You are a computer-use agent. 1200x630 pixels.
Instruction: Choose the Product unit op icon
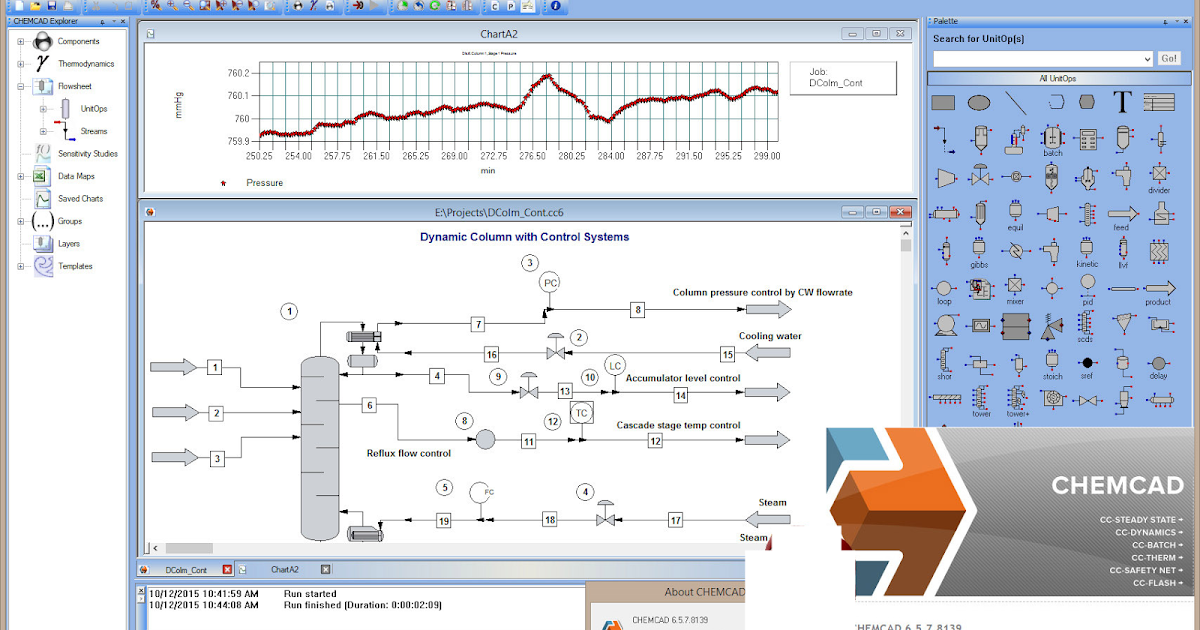(1160, 286)
